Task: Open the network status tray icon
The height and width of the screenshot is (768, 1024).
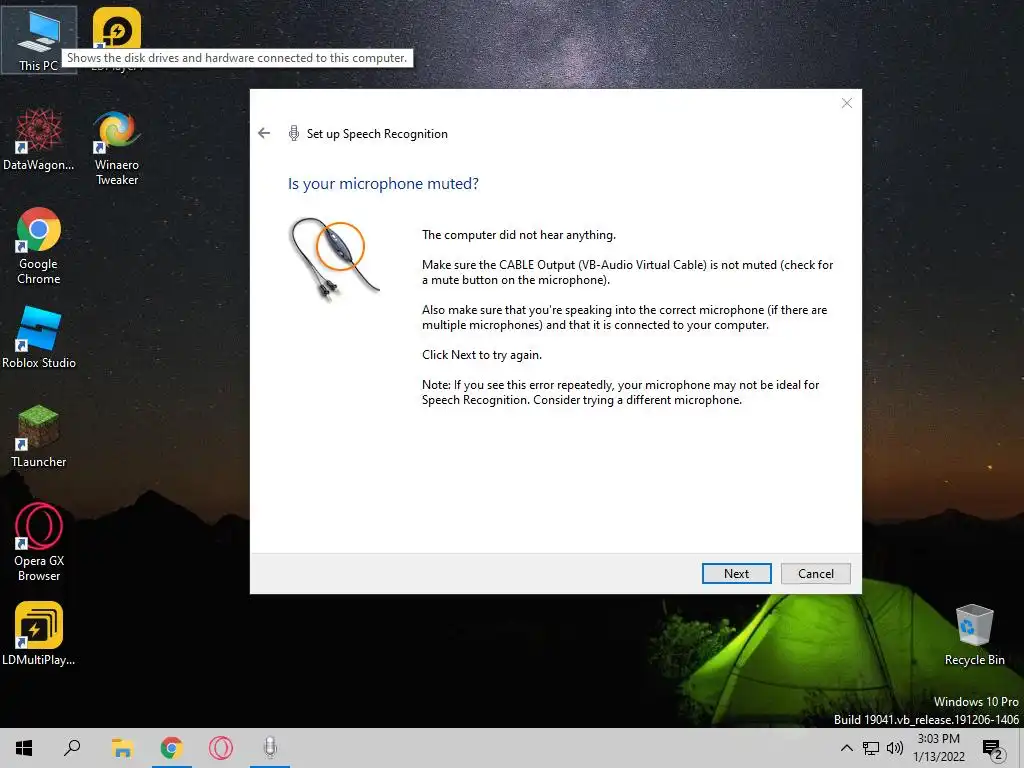Action: click(871, 748)
